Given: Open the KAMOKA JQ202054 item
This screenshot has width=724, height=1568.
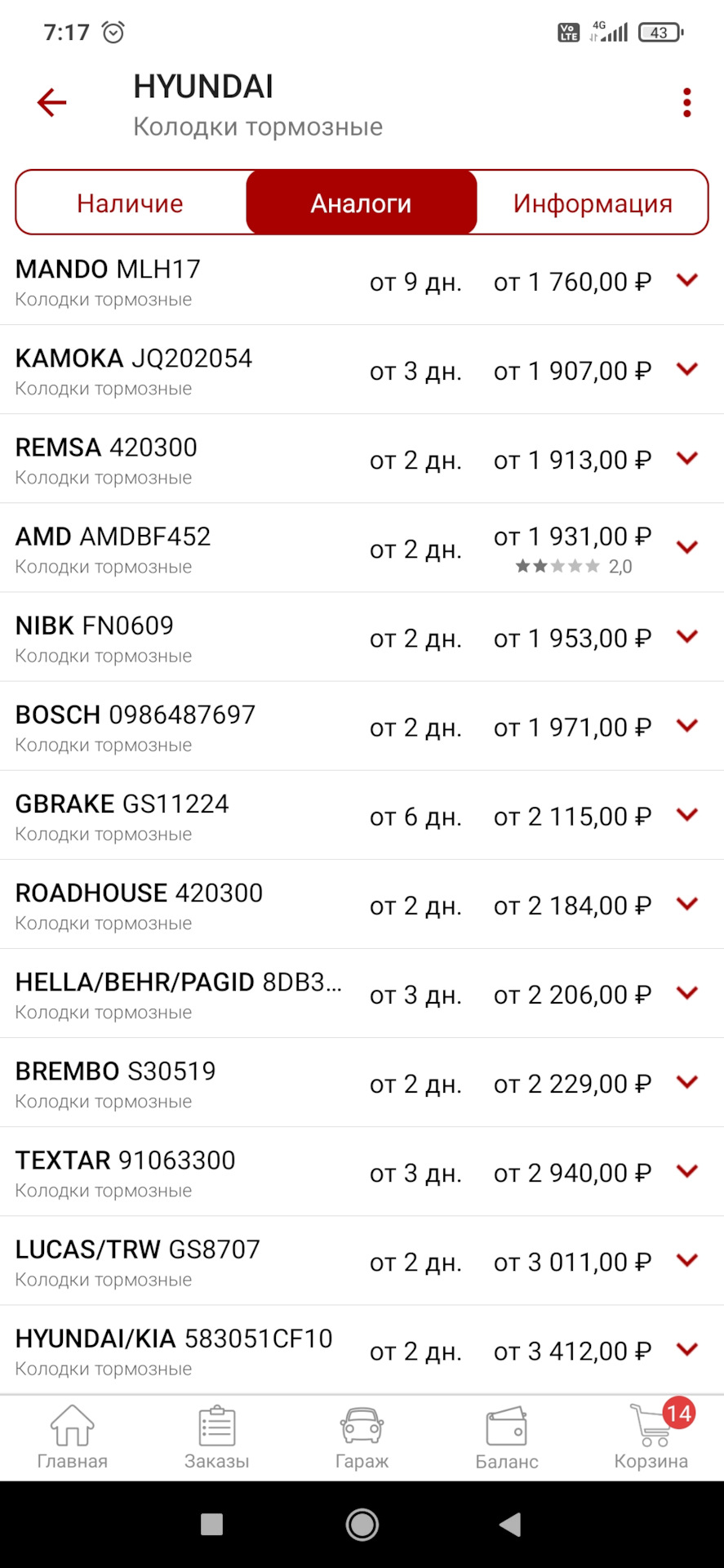Looking at the screenshot, I should coord(362,370).
